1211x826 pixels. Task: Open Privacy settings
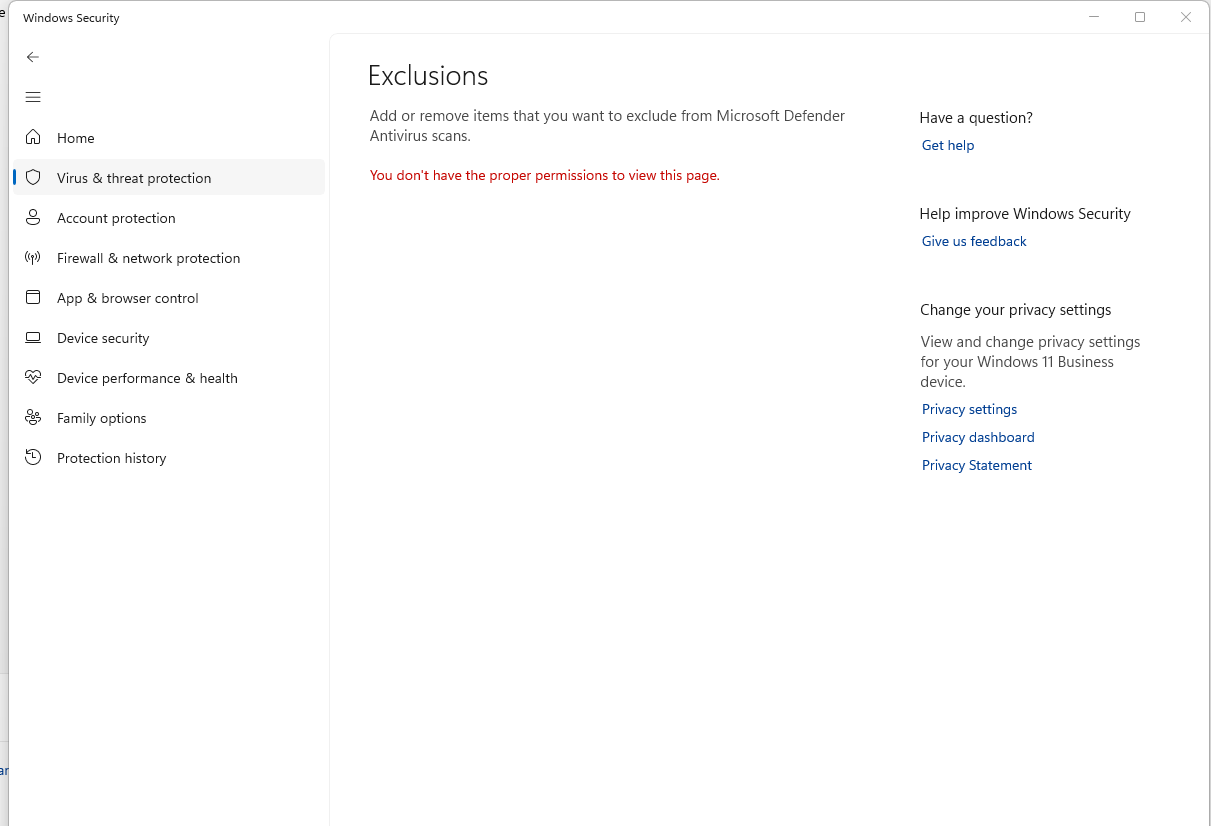[x=968, y=409]
